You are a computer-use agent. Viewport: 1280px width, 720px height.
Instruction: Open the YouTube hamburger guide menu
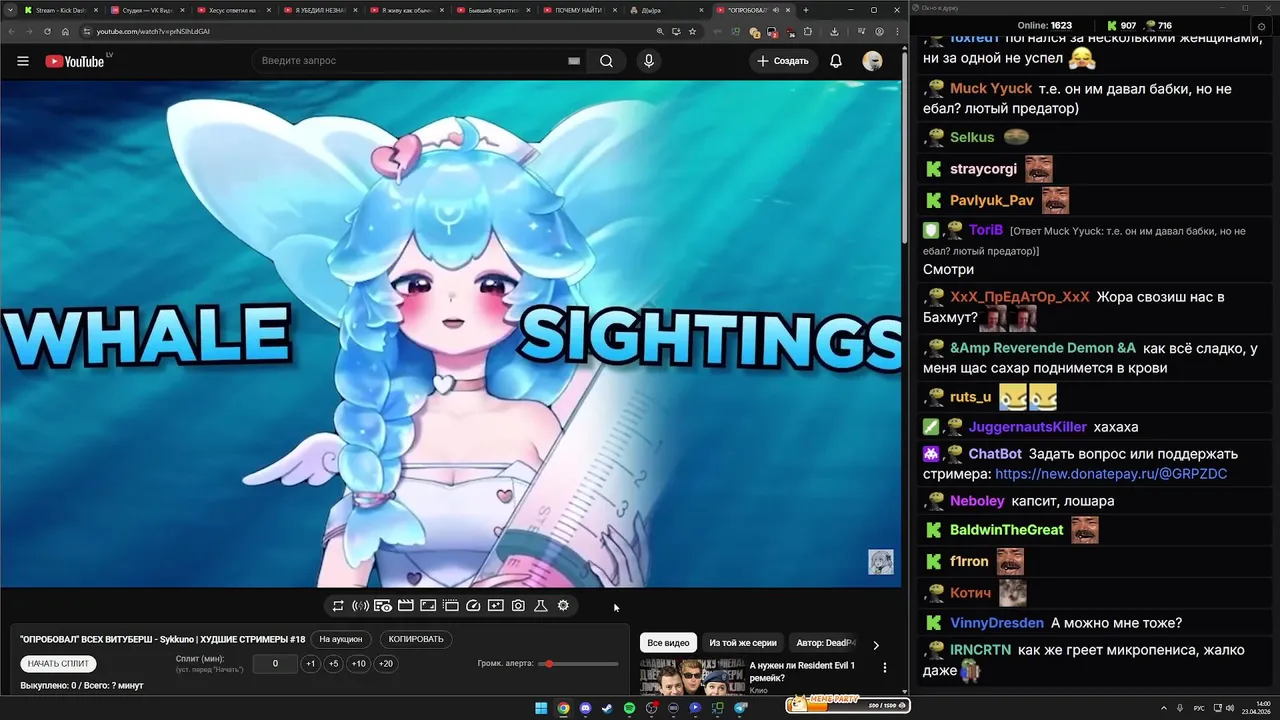coord(23,61)
